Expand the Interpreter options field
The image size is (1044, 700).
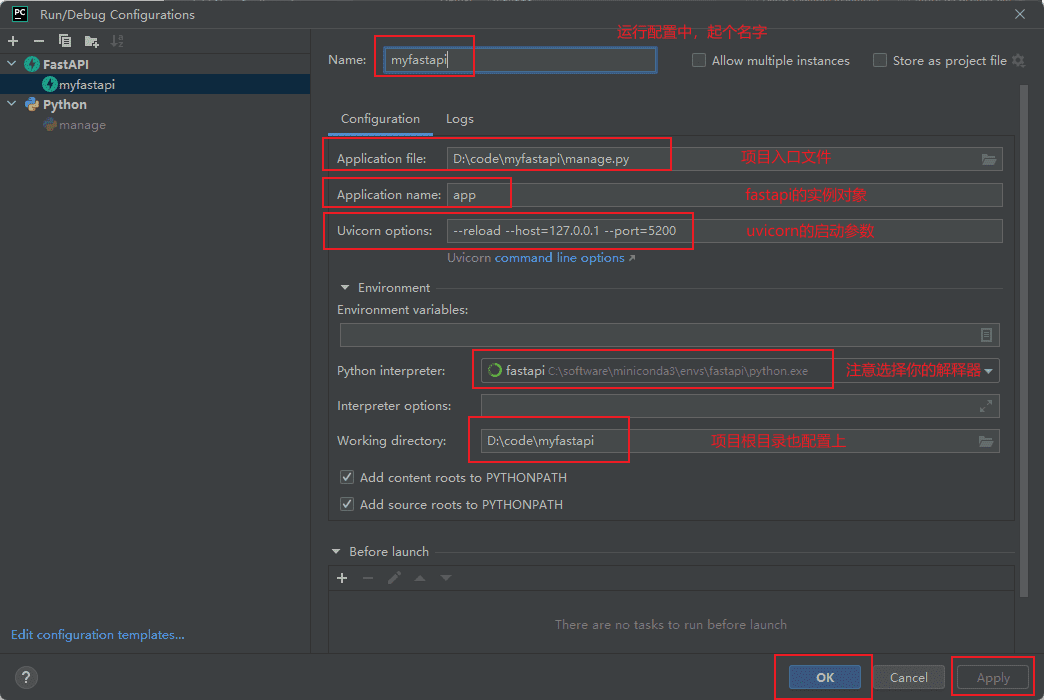click(986, 406)
